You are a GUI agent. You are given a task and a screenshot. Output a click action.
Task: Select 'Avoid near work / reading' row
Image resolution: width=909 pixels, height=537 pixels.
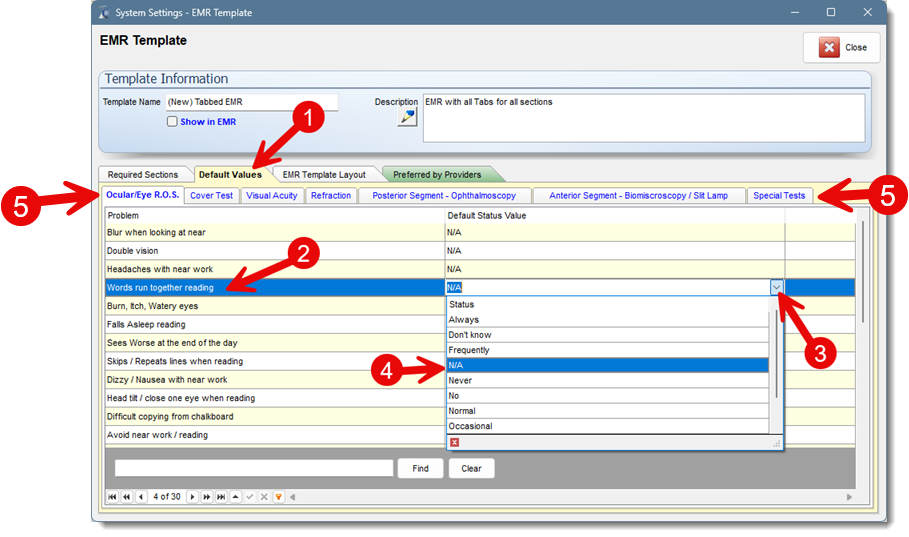click(275, 435)
